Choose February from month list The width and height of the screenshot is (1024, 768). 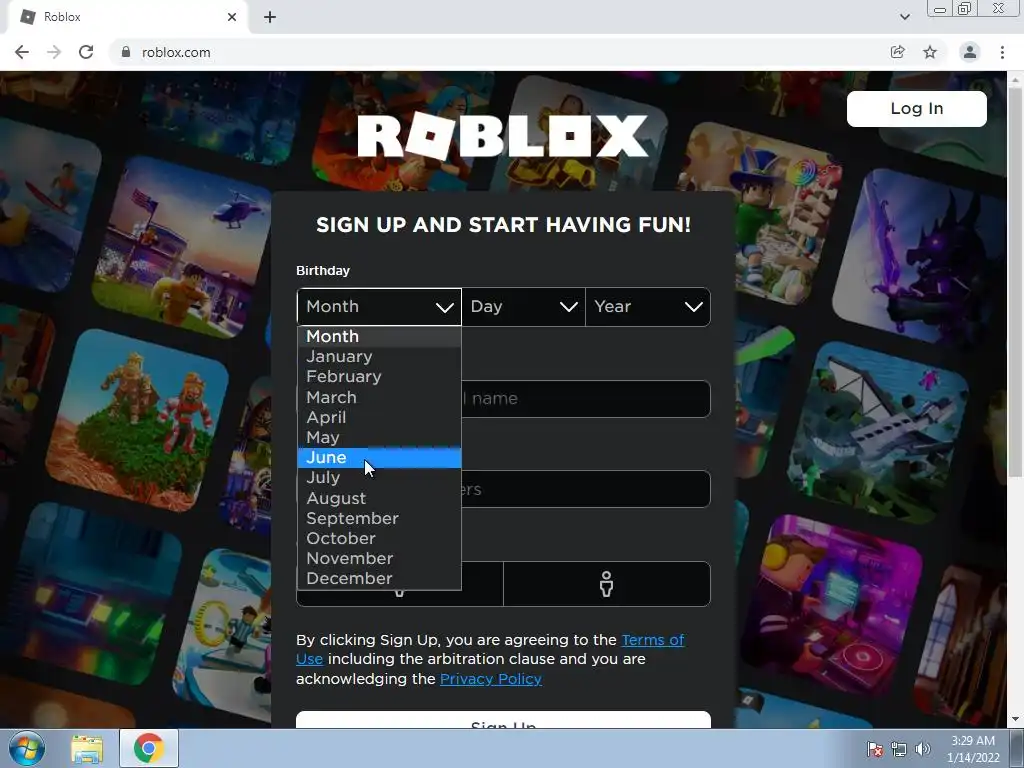(x=379, y=377)
